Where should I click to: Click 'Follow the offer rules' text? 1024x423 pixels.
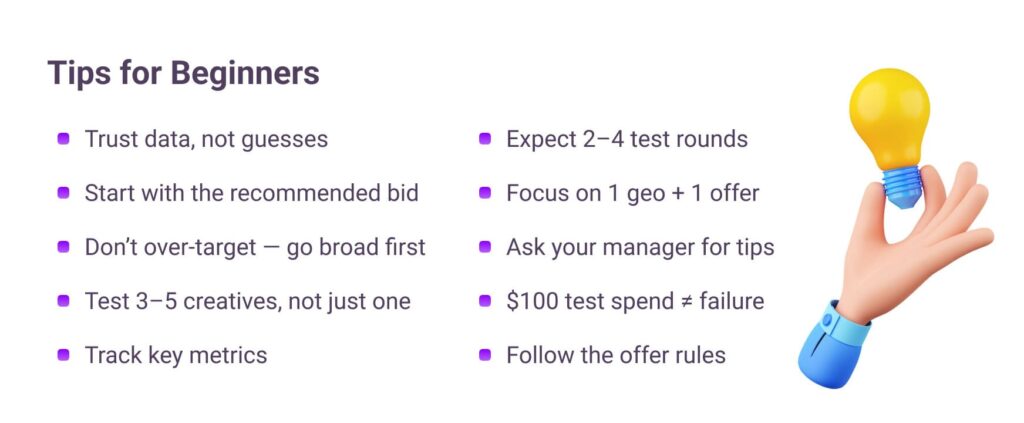coord(616,355)
